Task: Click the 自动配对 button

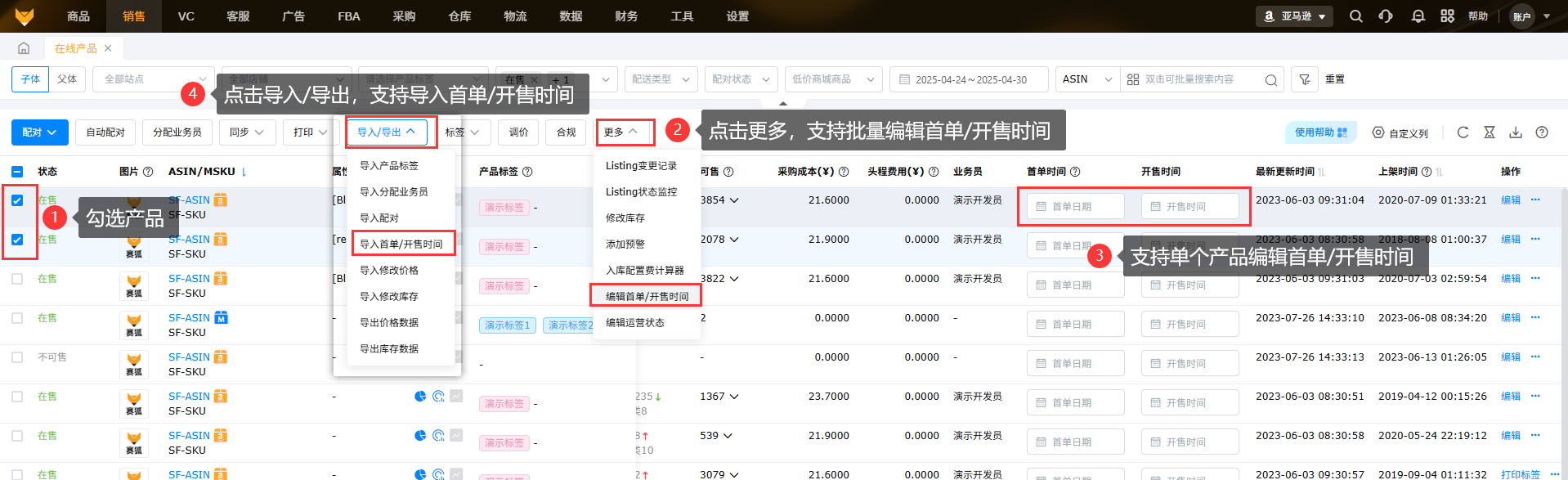Action: pos(105,132)
